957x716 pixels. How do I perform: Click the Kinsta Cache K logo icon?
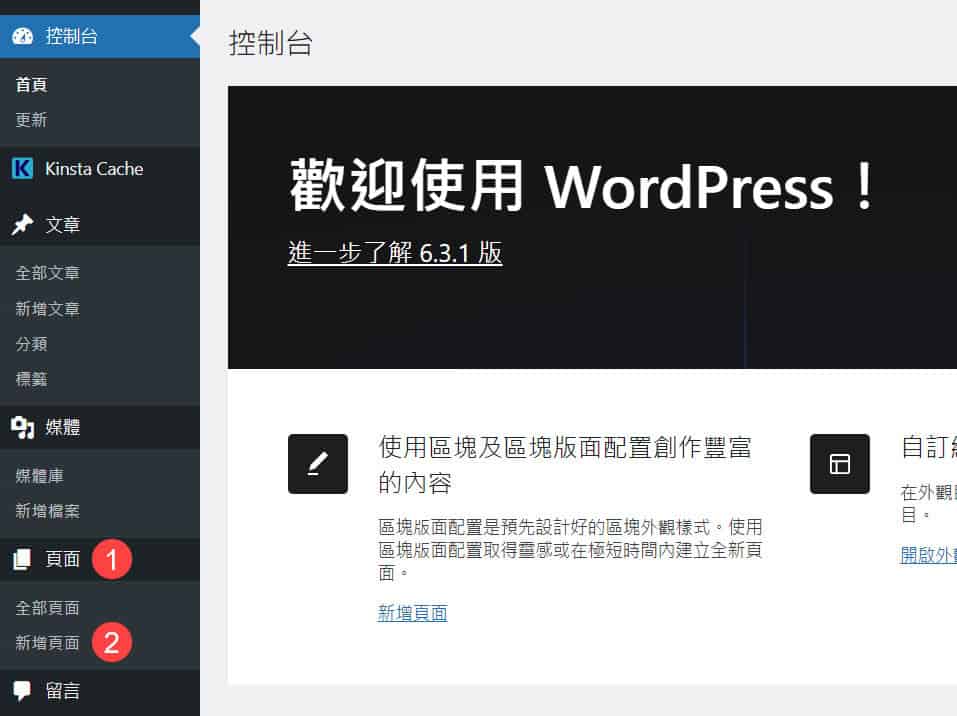pos(23,168)
